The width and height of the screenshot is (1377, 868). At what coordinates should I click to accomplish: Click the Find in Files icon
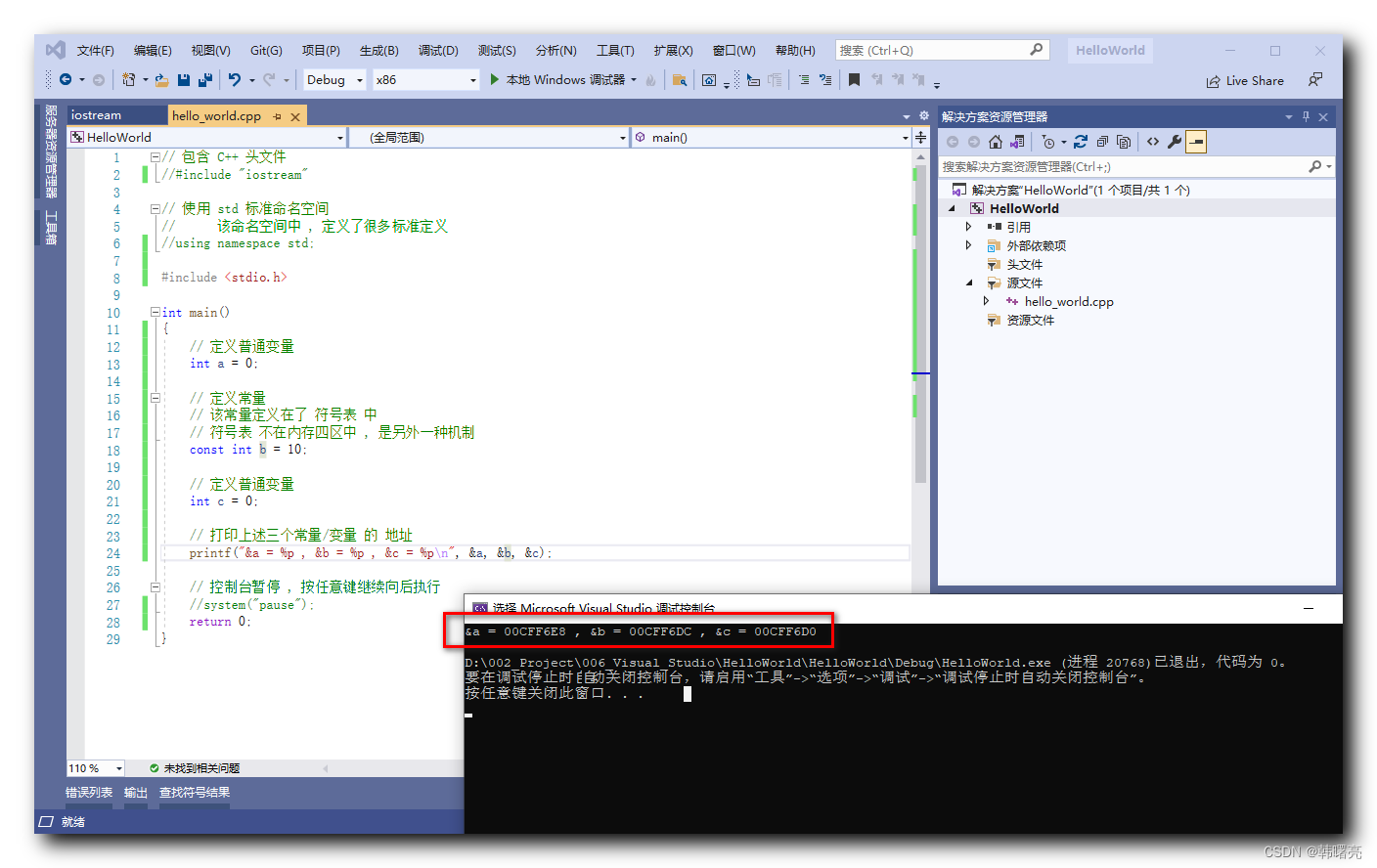coord(679,80)
